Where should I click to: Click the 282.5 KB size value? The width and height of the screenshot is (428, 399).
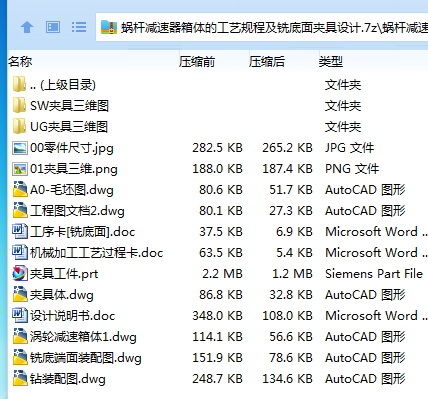point(217,148)
